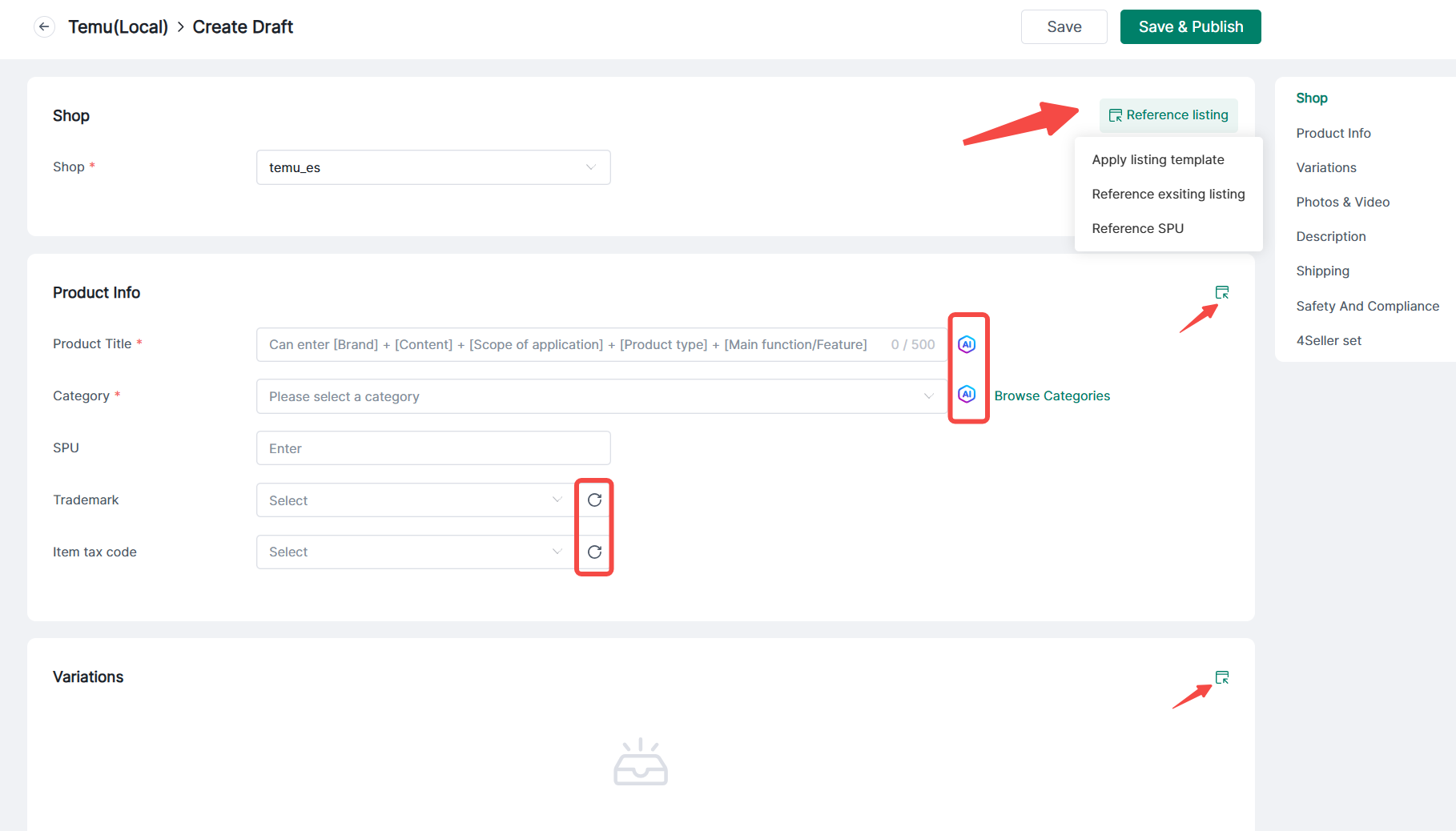The width and height of the screenshot is (1456, 831).
Task: Focus the Product Title input field
Action: click(x=569, y=344)
